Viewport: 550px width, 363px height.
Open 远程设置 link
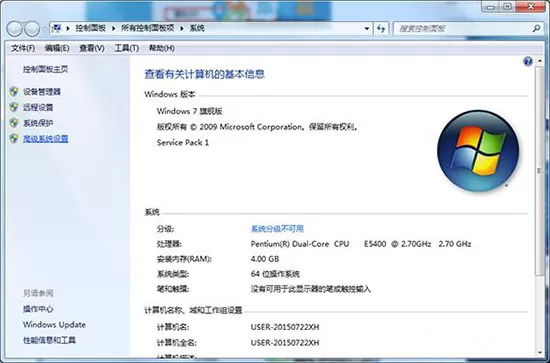pos(38,107)
